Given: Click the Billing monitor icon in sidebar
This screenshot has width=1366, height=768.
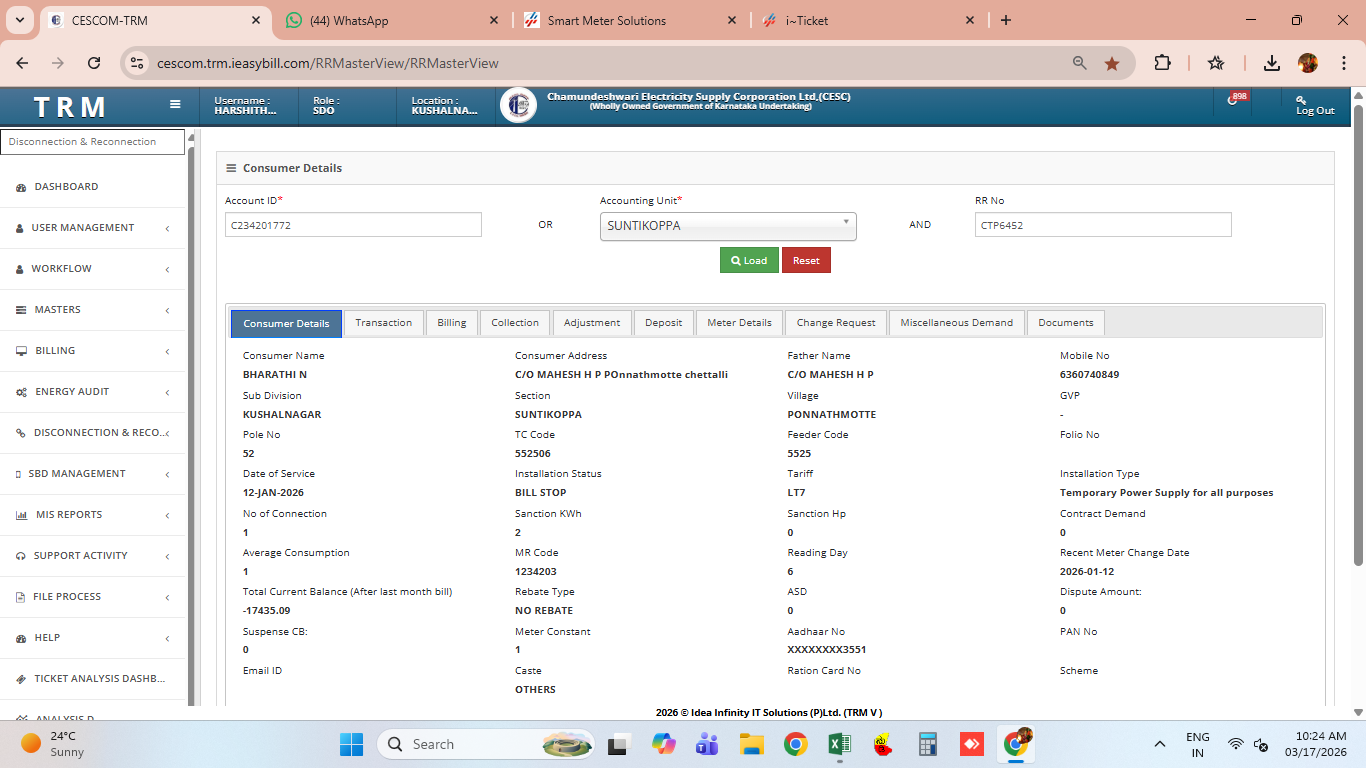Looking at the screenshot, I should point(21,351).
